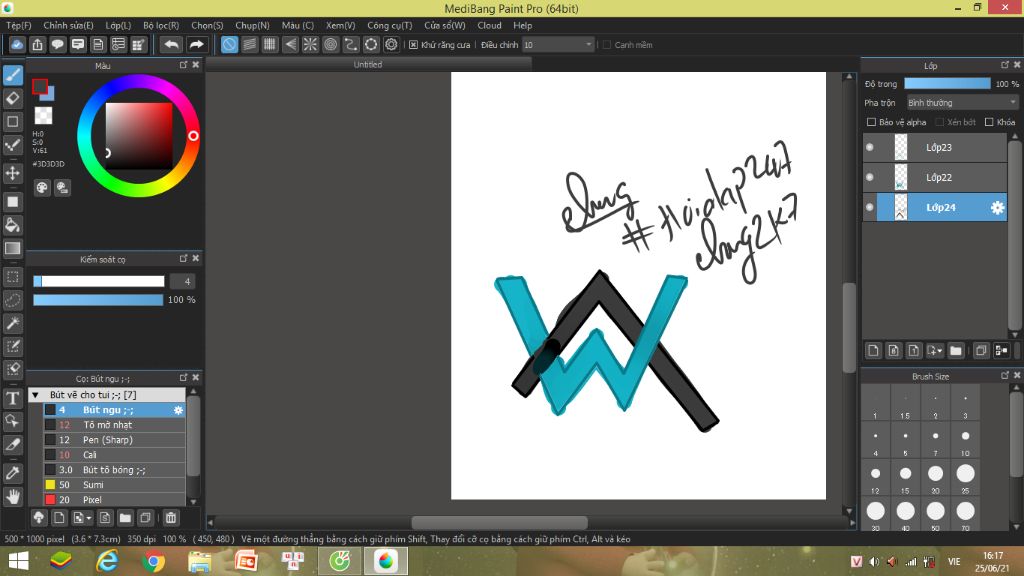Click VIE language indicator in system tray
This screenshot has height=576, width=1024.
click(x=953, y=562)
